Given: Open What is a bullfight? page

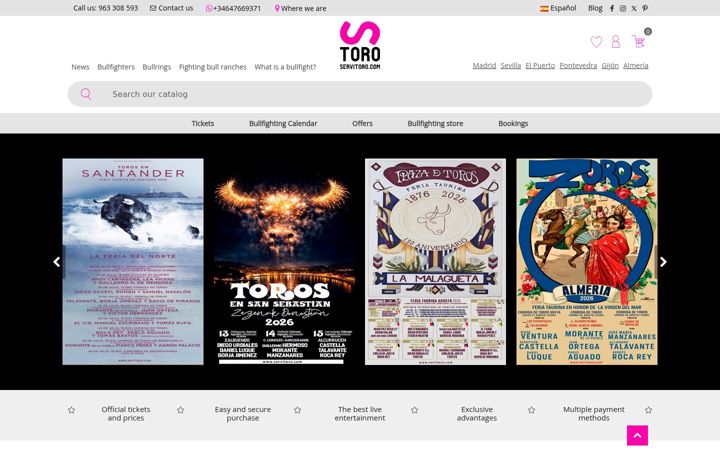Looking at the screenshot, I should 285,67.
